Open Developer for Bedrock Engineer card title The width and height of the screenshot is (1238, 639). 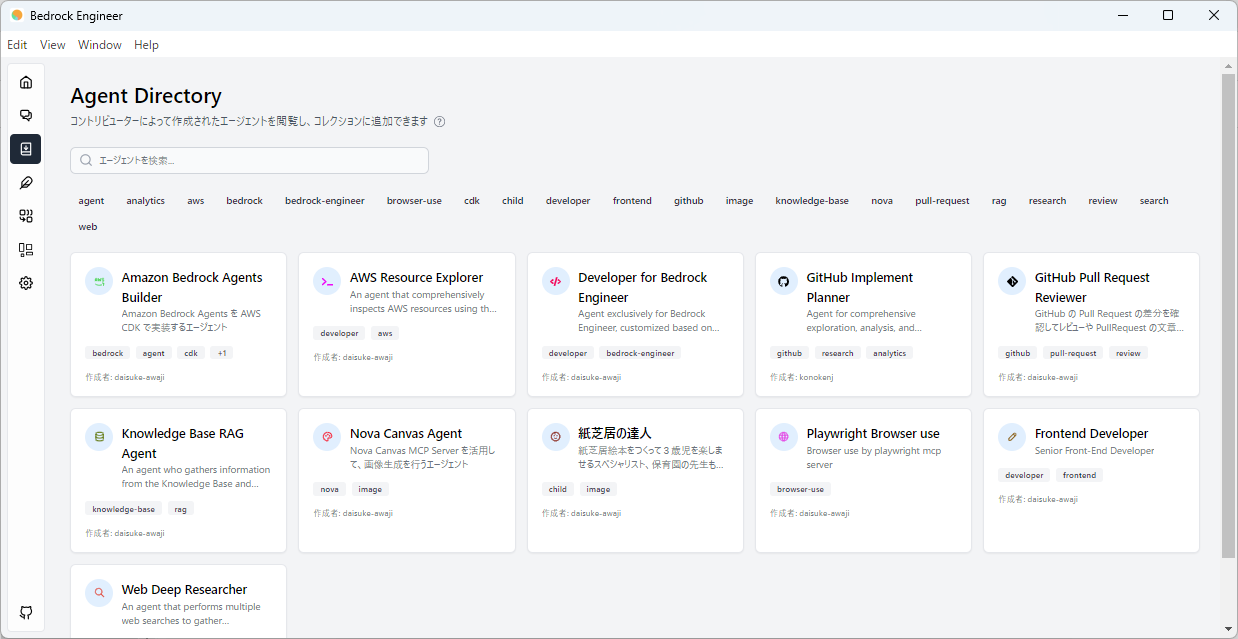pos(643,287)
